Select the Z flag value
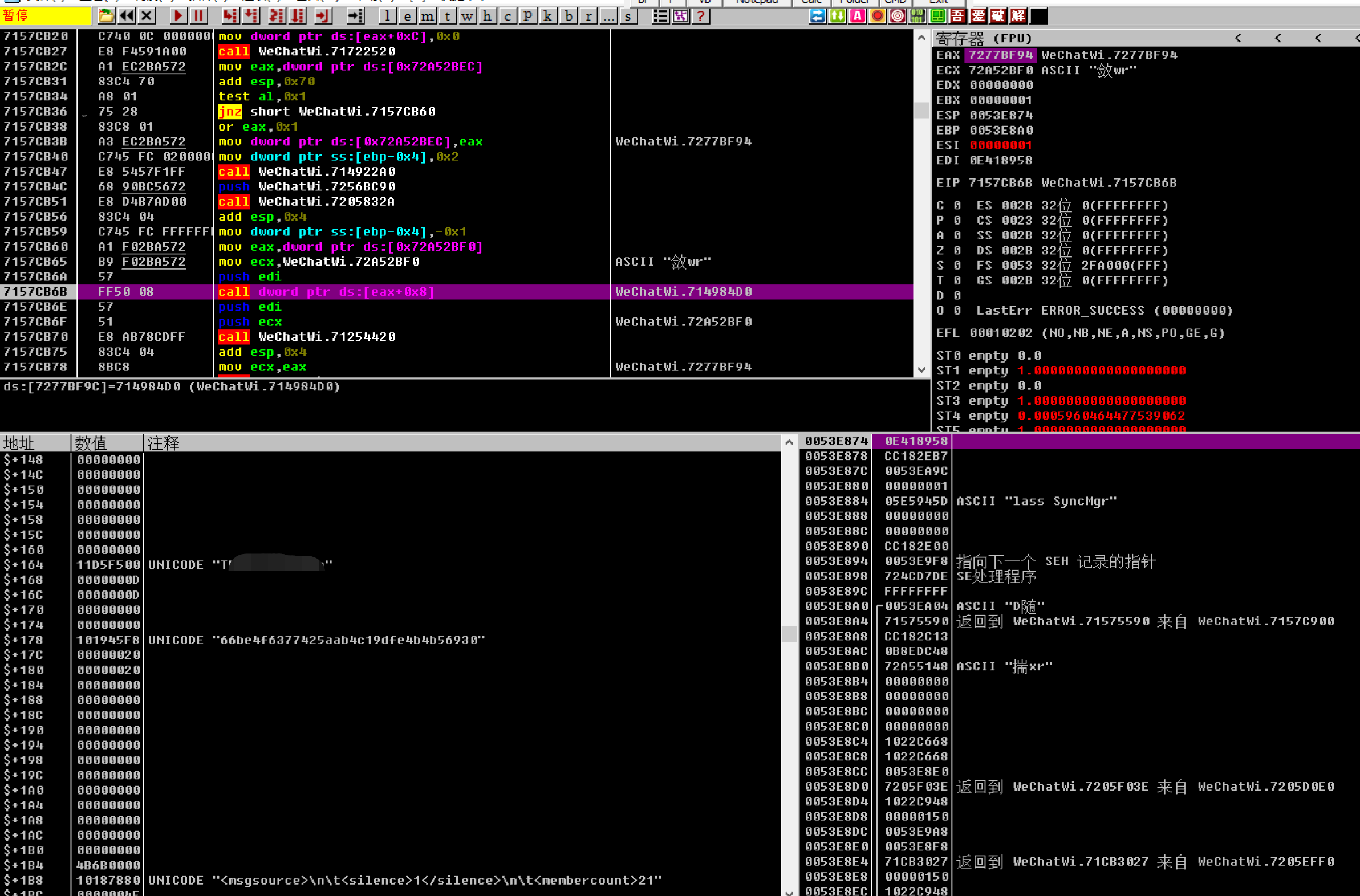This screenshot has width=1360, height=896. 957,251
